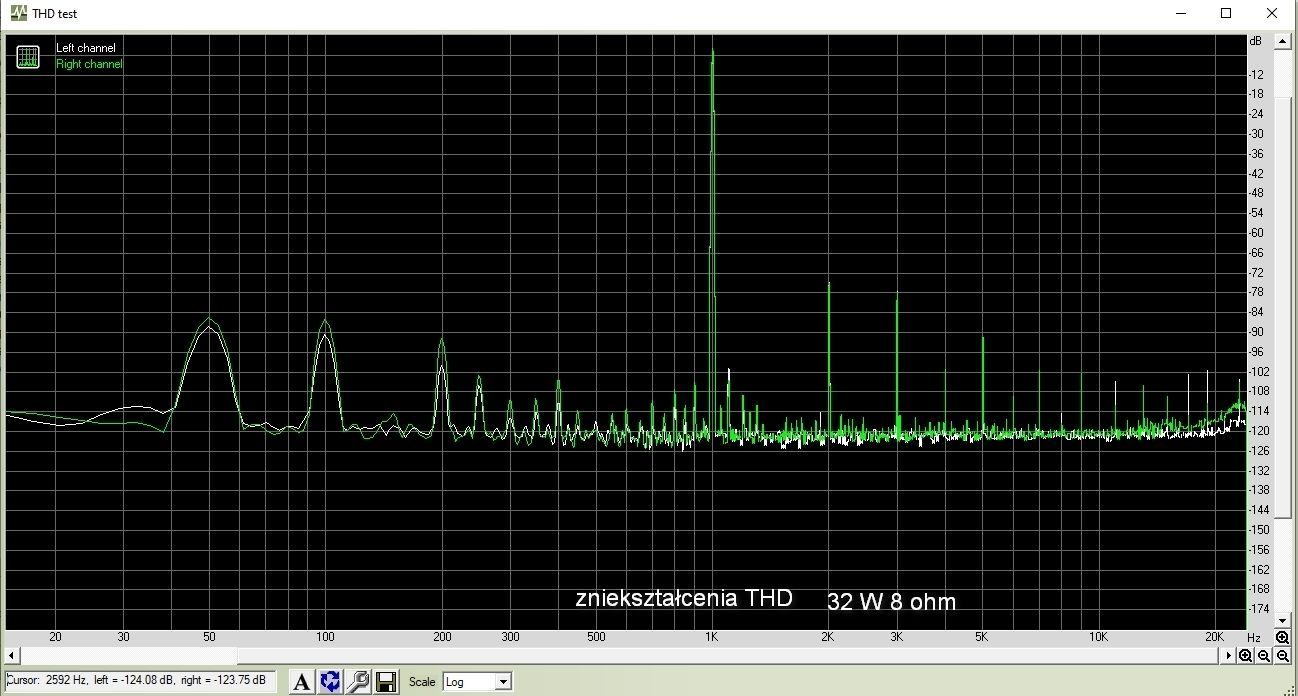Click the vertical scrollbar up arrow
Image resolution: width=1298 pixels, height=696 pixels.
coord(1282,42)
